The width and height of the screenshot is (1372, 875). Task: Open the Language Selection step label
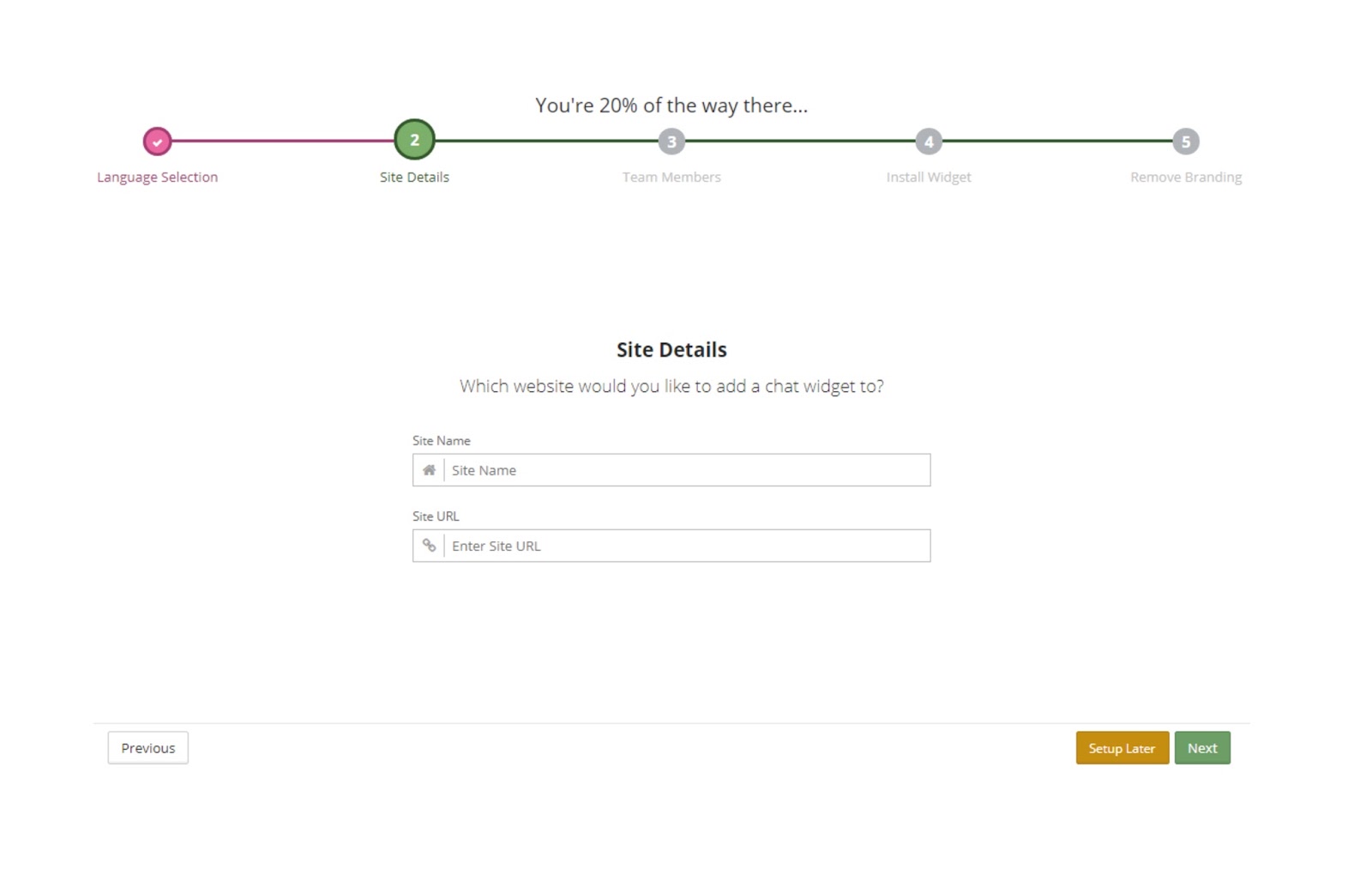click(157, 177)
